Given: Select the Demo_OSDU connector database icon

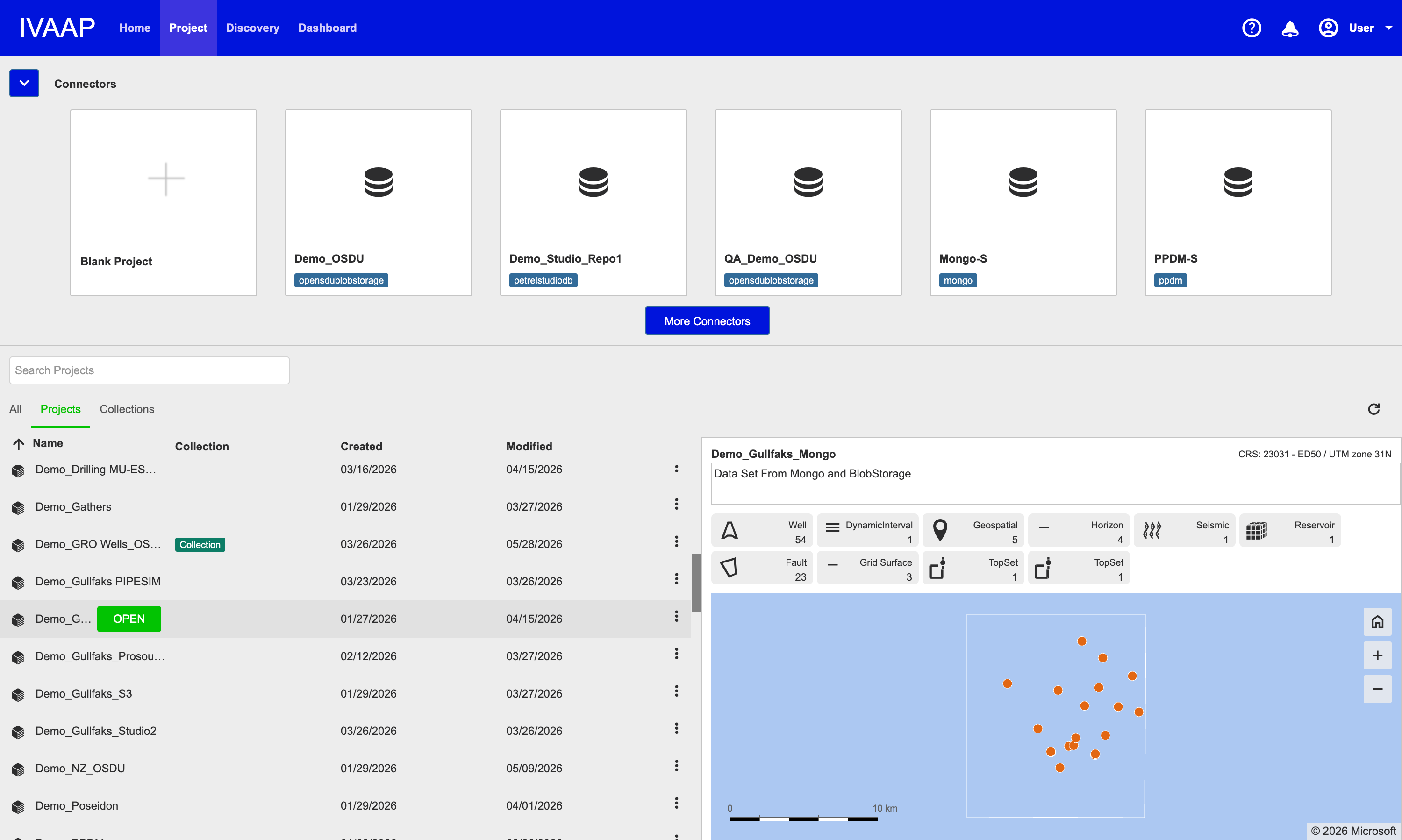Looking at the screenshot, I should pos(378,182).
